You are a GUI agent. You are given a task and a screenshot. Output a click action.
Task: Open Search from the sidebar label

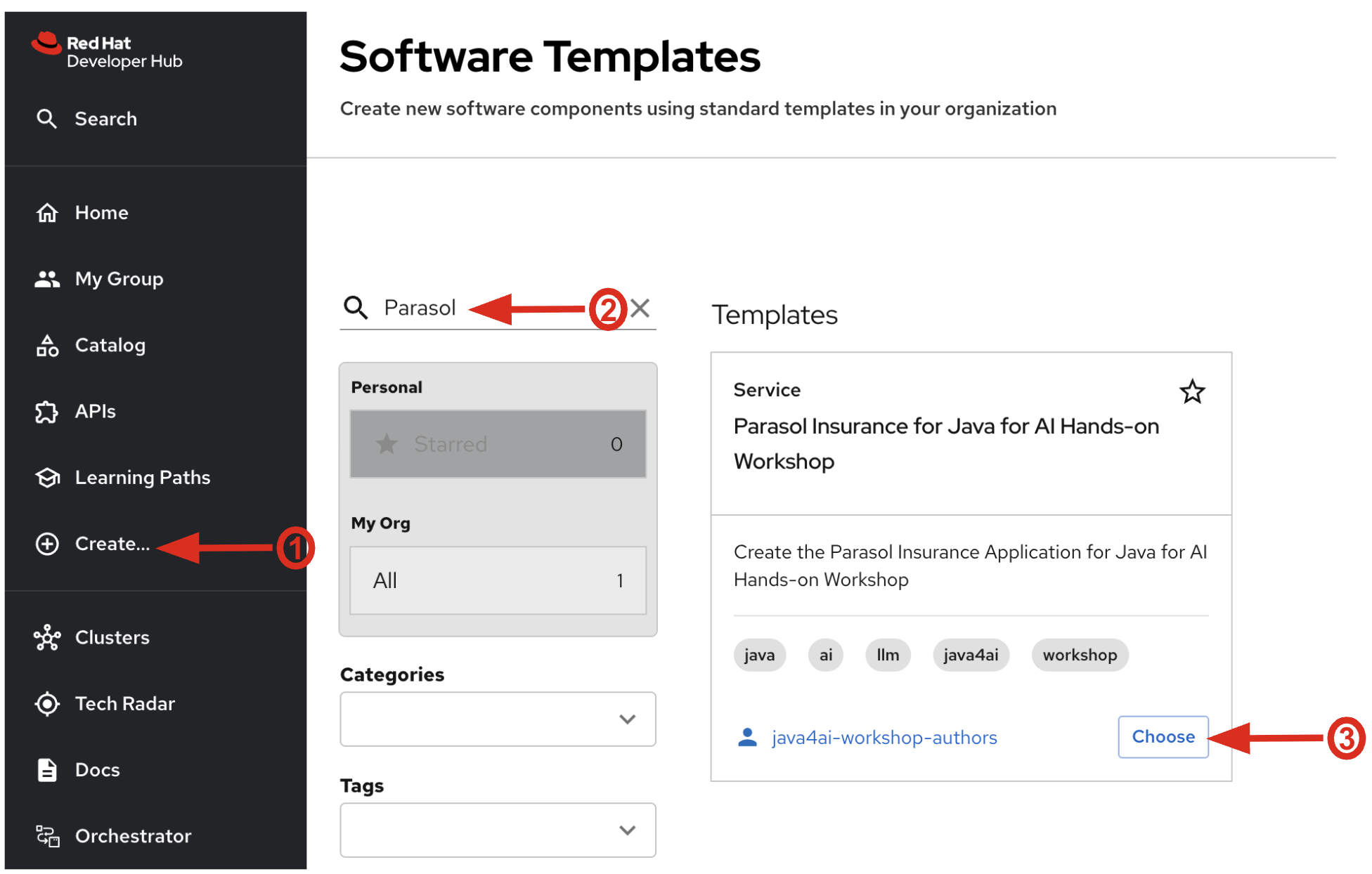106,119
